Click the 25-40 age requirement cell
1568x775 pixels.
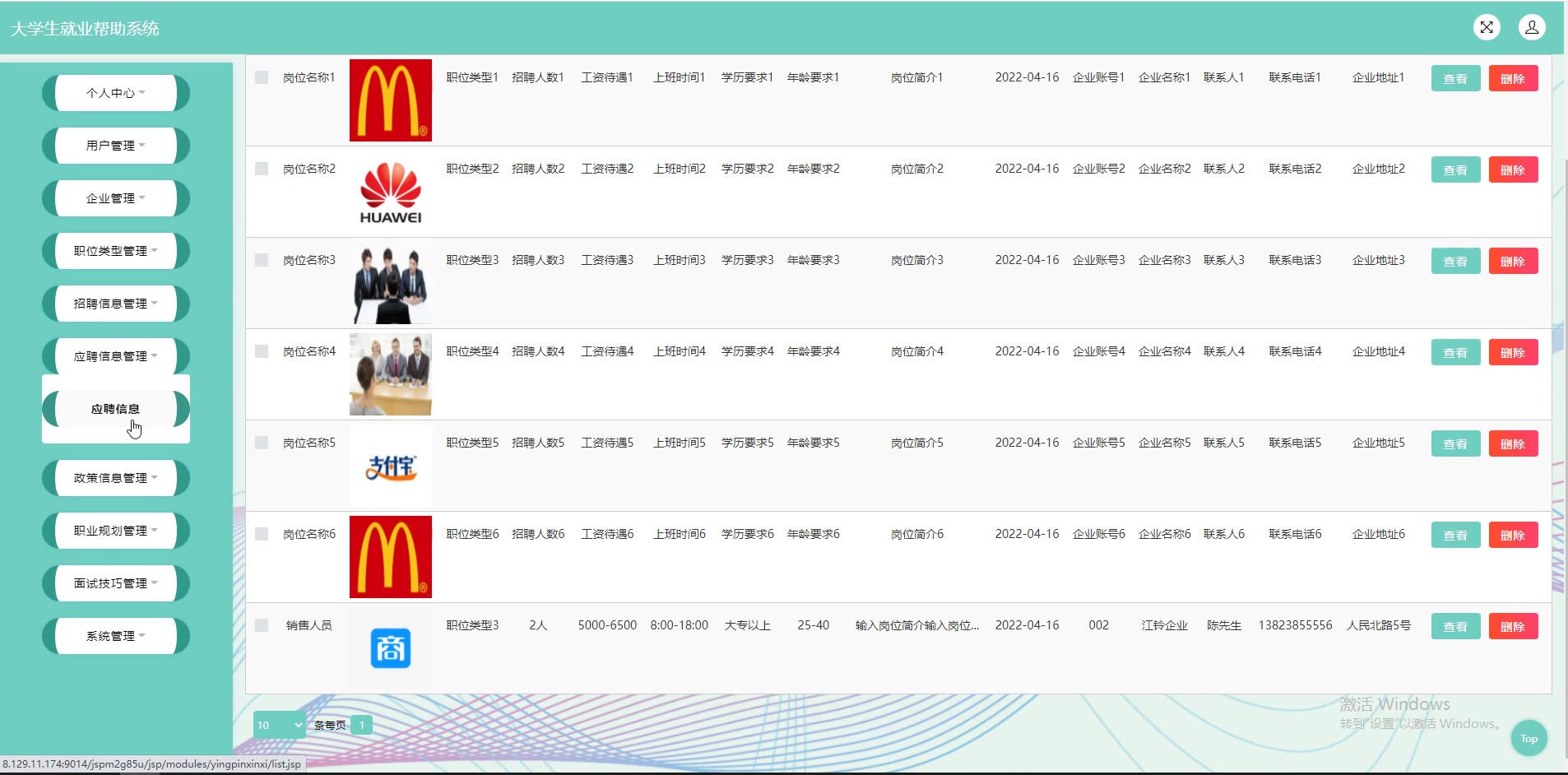pyautogui.click(x=813, y=625)
